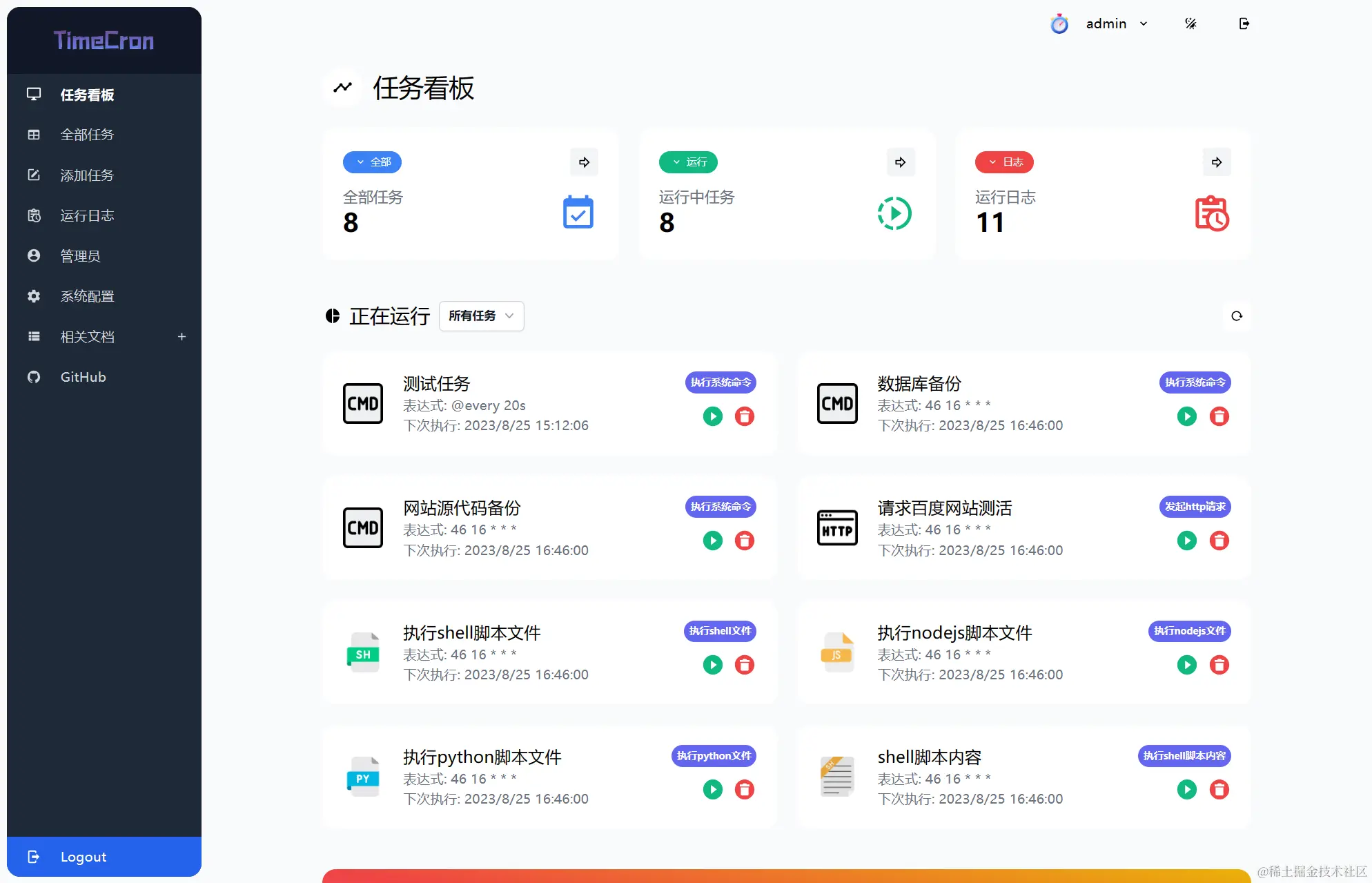The image size is (1372, 883).
Task: Open 运行日志 card arrow link
Action: click(x=1216, y=162)
